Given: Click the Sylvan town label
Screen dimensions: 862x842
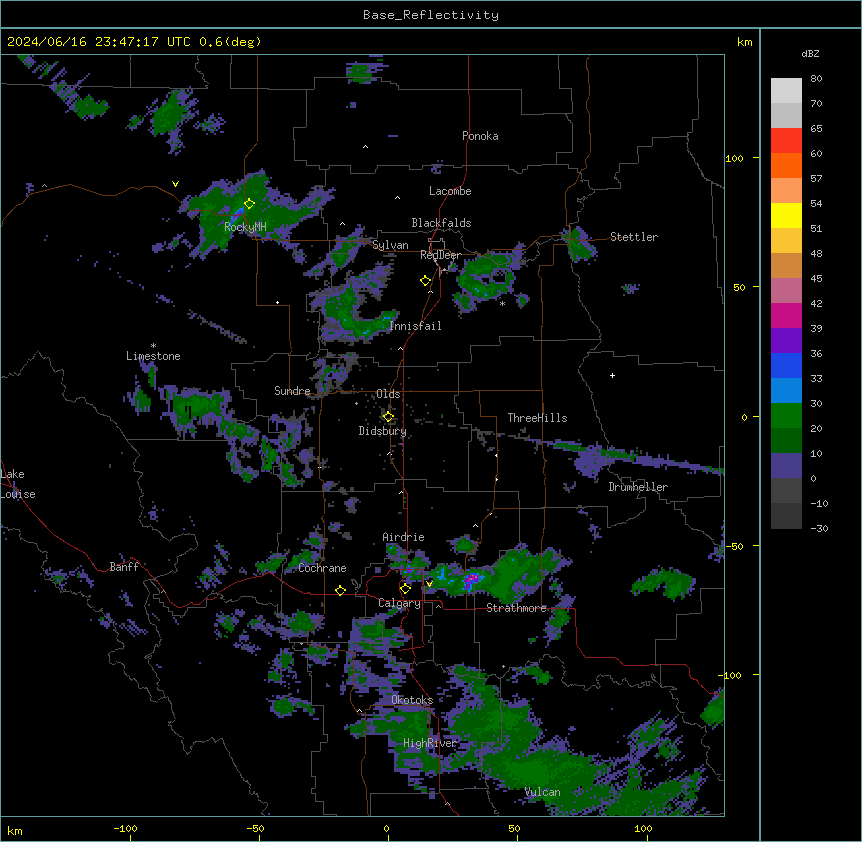Looking at the screenshot, I should 390,245.
